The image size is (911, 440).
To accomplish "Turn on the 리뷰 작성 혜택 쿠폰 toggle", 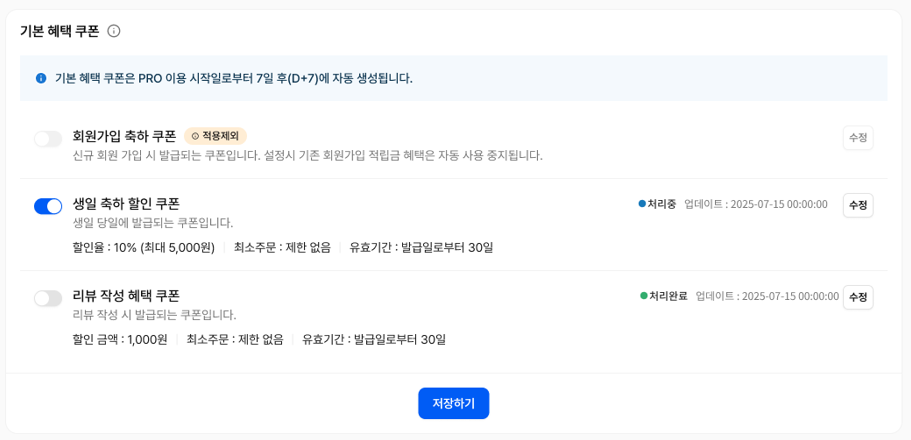I will [48, 298].
